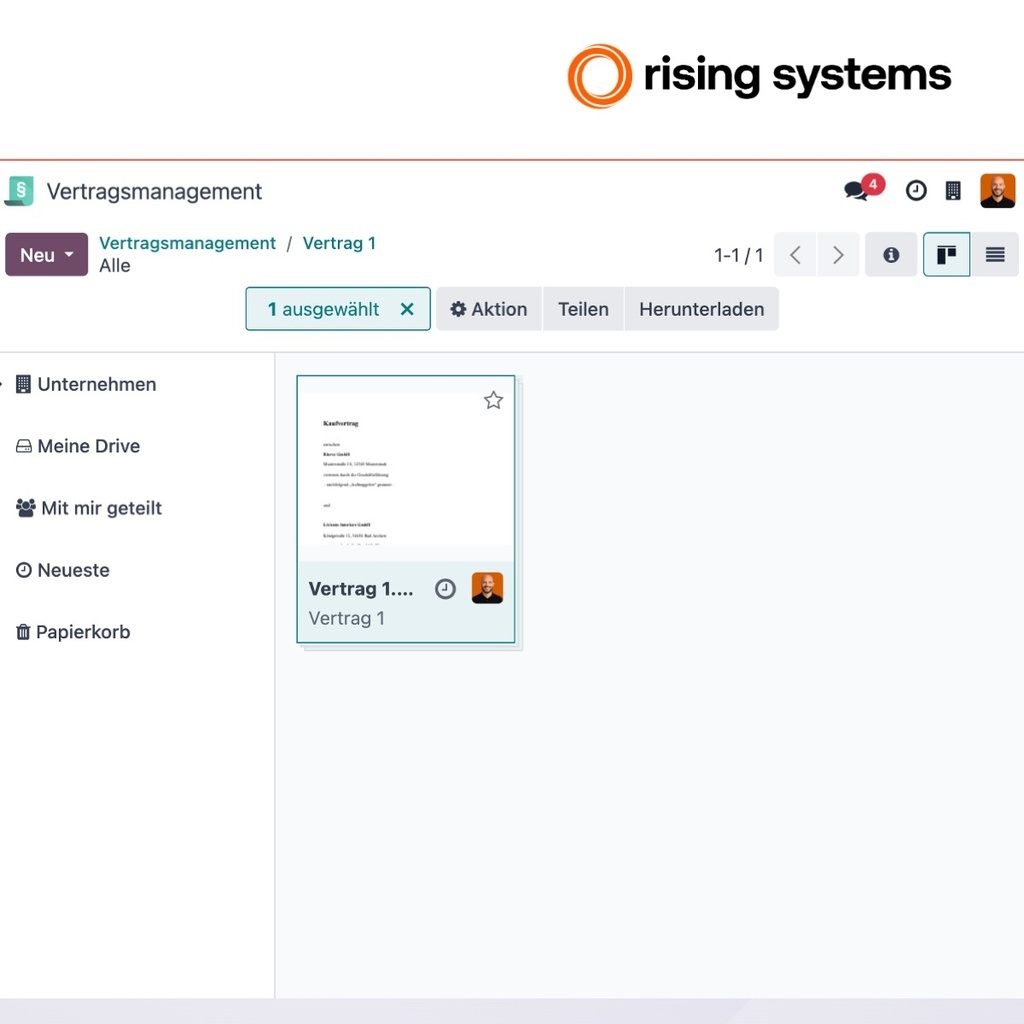Open the messages chat bubble icon
This screenshot has height=1024, width=1024.
[x=856, y=191]
